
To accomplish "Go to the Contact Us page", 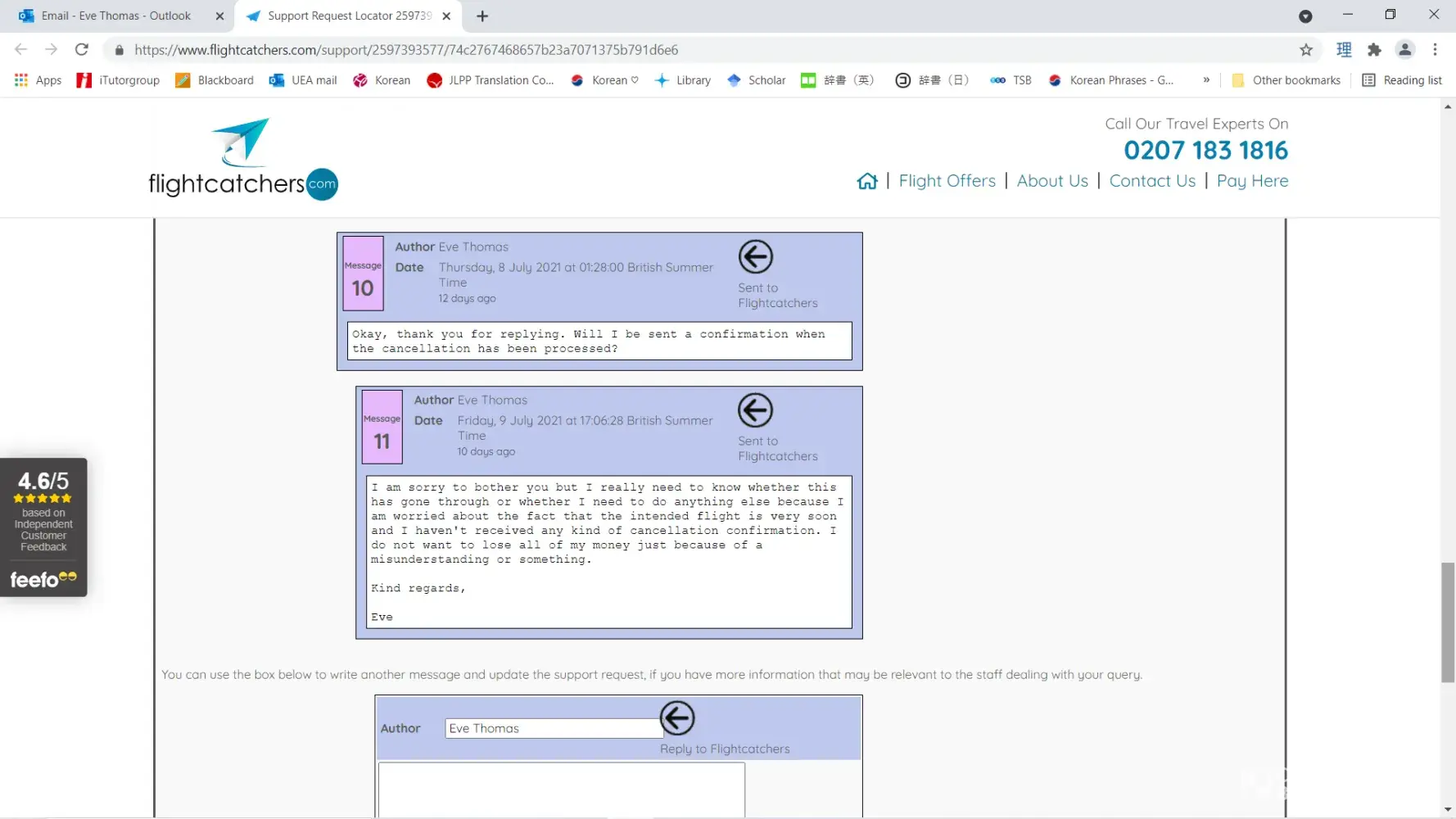I will pyautogui.click(x=1151, y=181).
